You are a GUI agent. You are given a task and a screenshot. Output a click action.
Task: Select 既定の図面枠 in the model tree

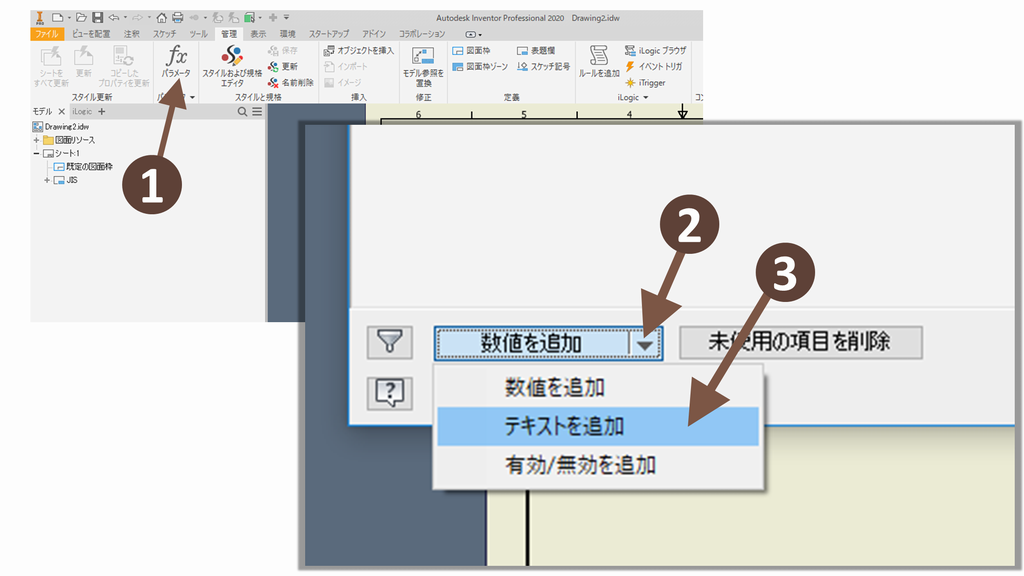[x=85, y=166]
